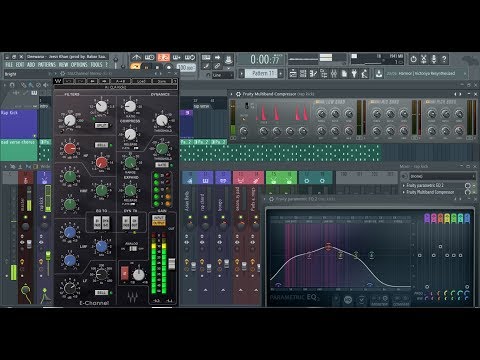This screenshot has width=480, height=360.
Task: Click the HQ button in Parametric EQ 2
Action: (x=348, y=300)
